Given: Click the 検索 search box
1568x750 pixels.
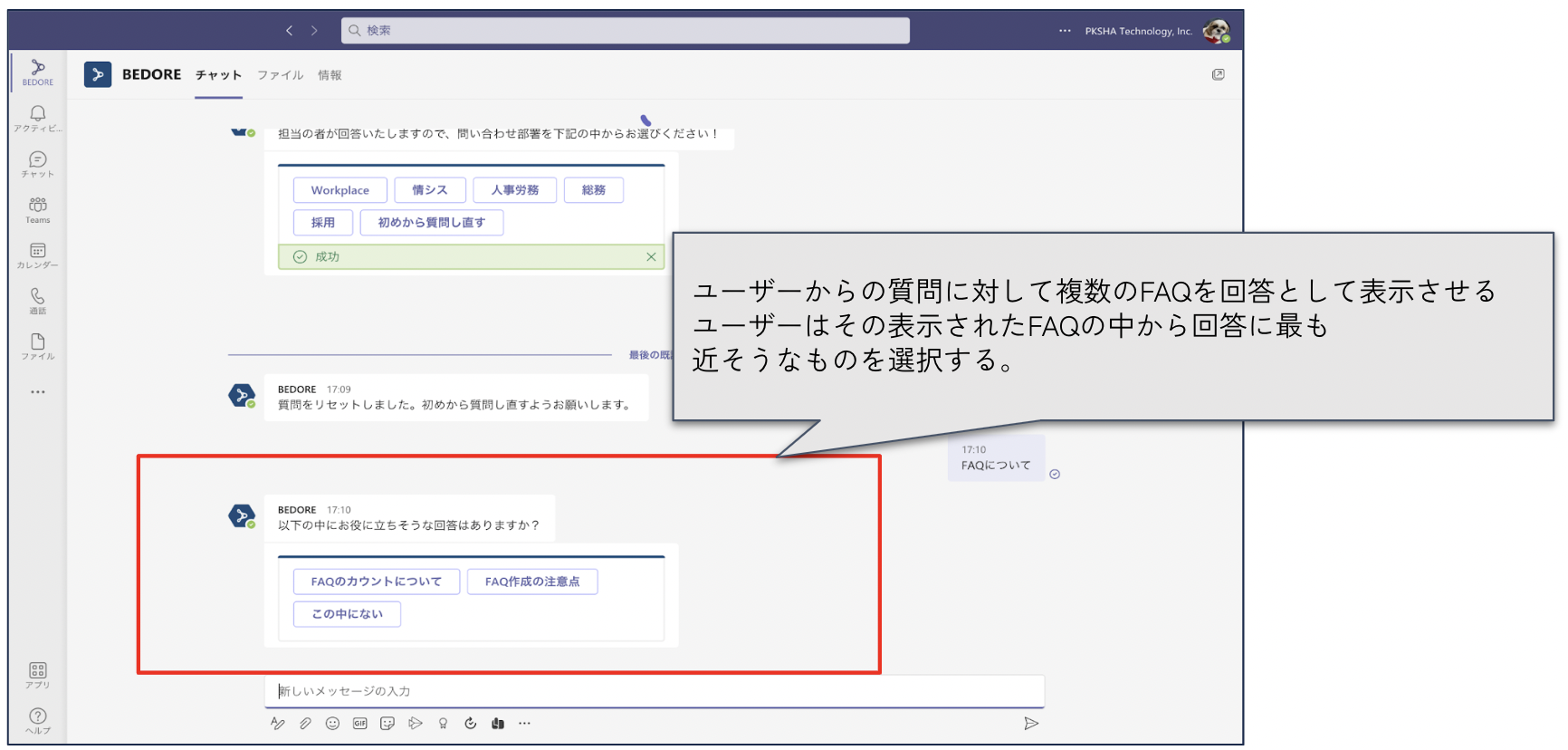Looking at the screenshot, I should coord(626,31).
